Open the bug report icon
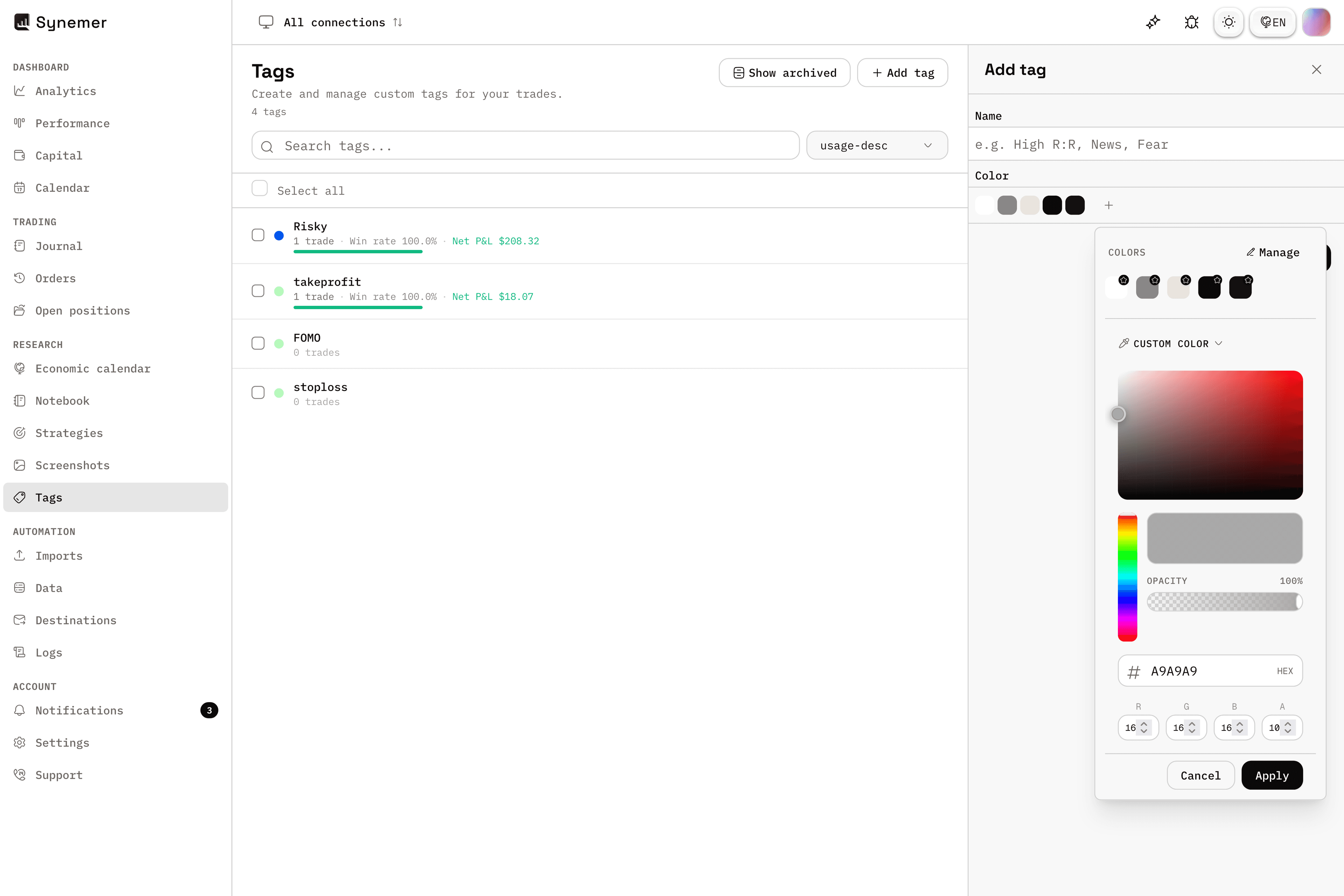This screenshot has height=896, width=1344. [1191, 22]
